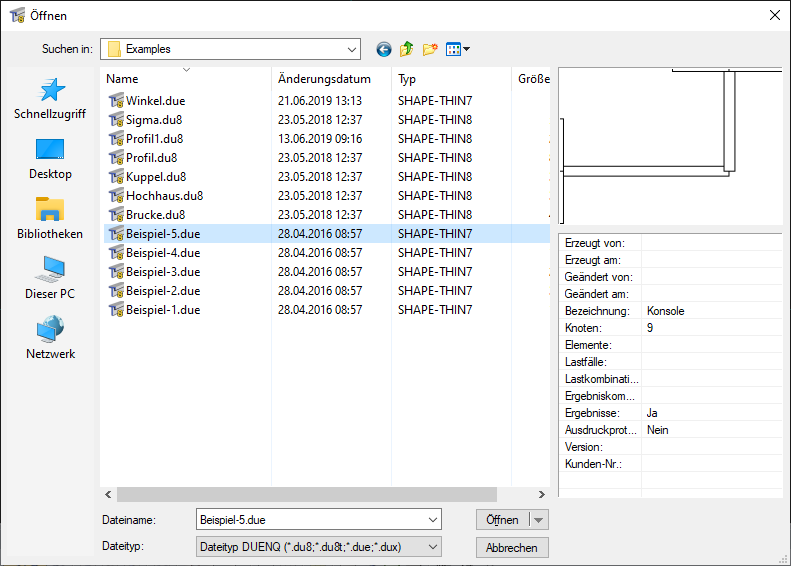The image size is (791, 566).
Task: Click the Knoten value 9
Action: [x=650, y=328]
